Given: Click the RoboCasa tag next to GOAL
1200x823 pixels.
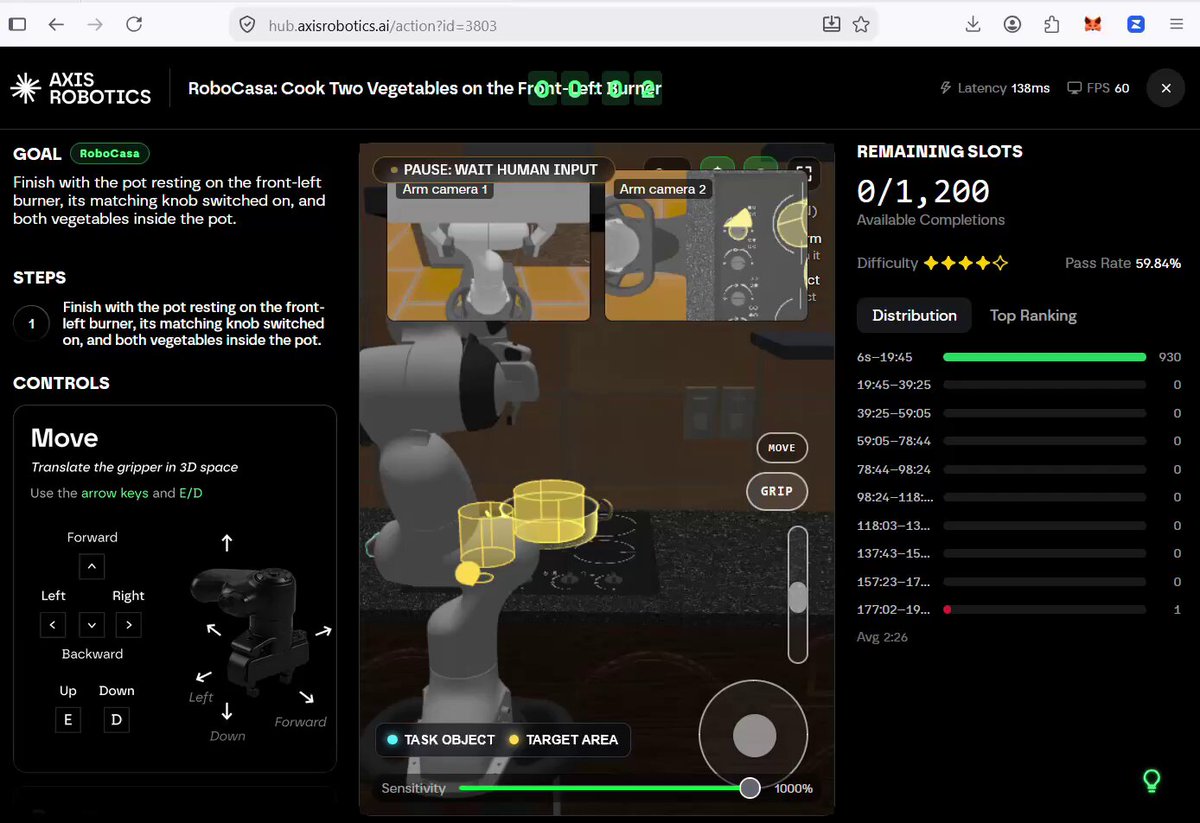Looking at the screenshot, I should tap(110, 154).
